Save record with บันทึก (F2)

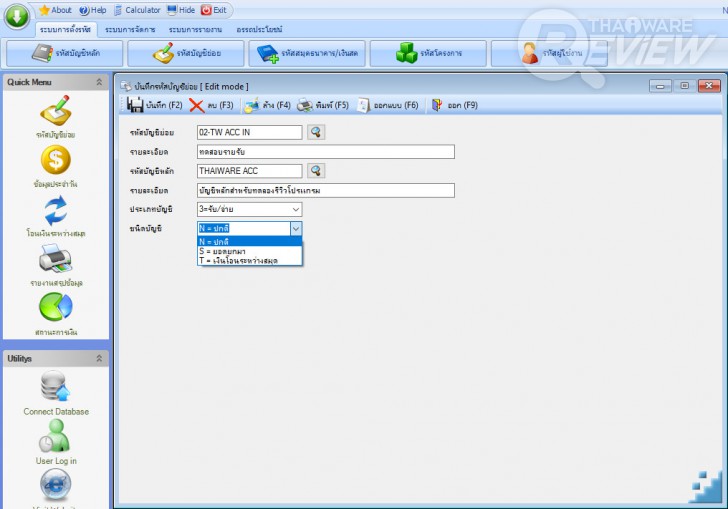point(154,105)
